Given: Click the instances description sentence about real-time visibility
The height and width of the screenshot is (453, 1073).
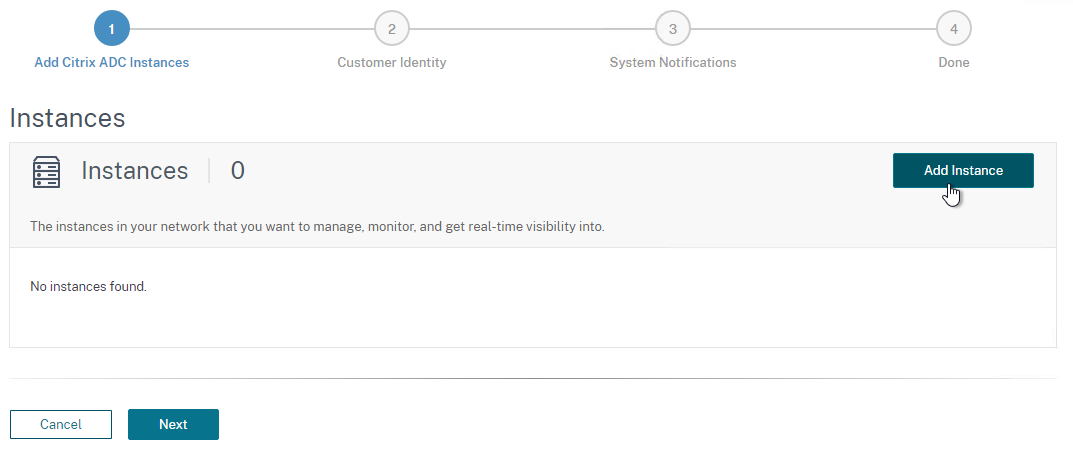Looking at the screenshot, I should (318, 226).
